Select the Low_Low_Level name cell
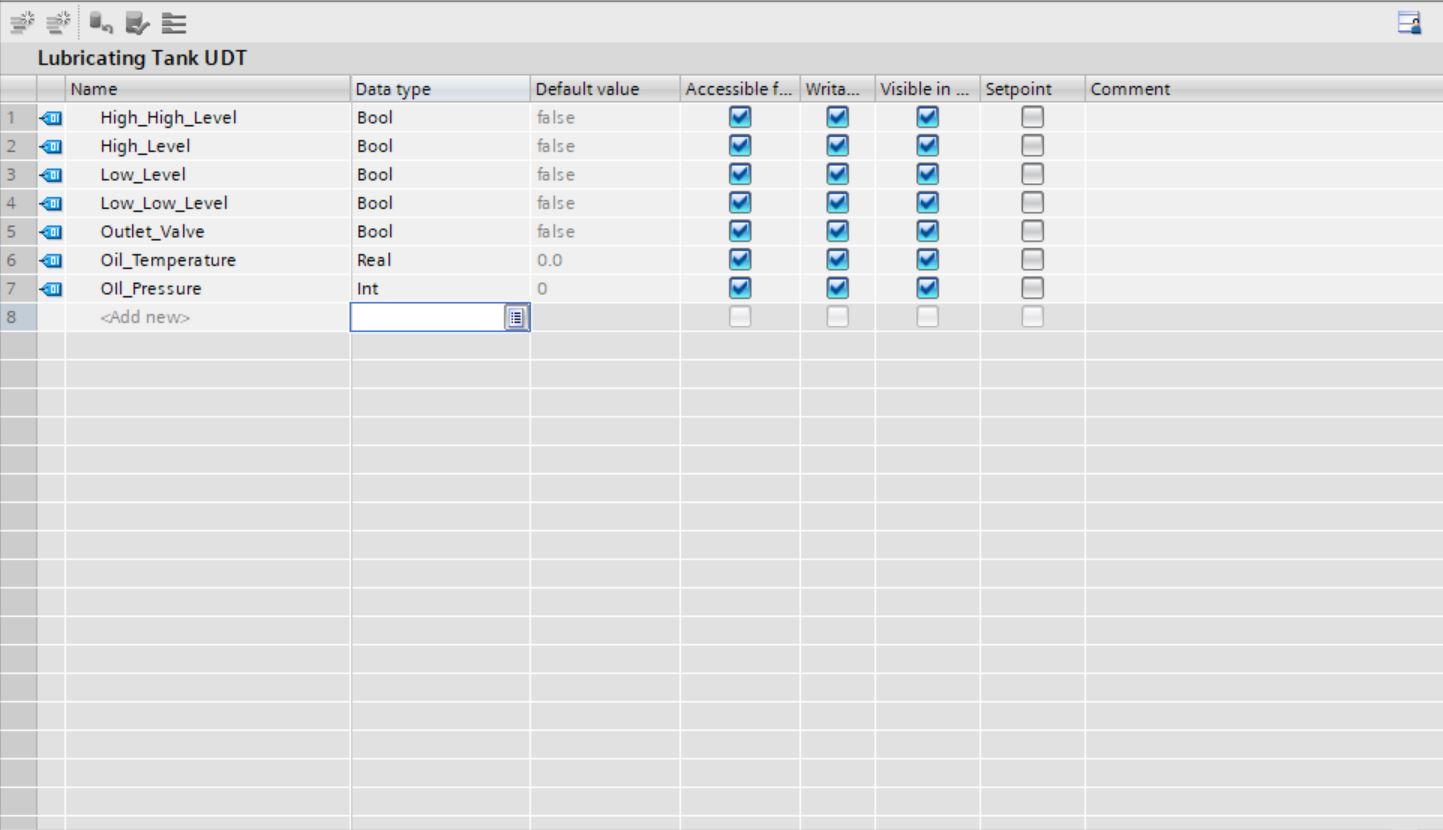 208,203
